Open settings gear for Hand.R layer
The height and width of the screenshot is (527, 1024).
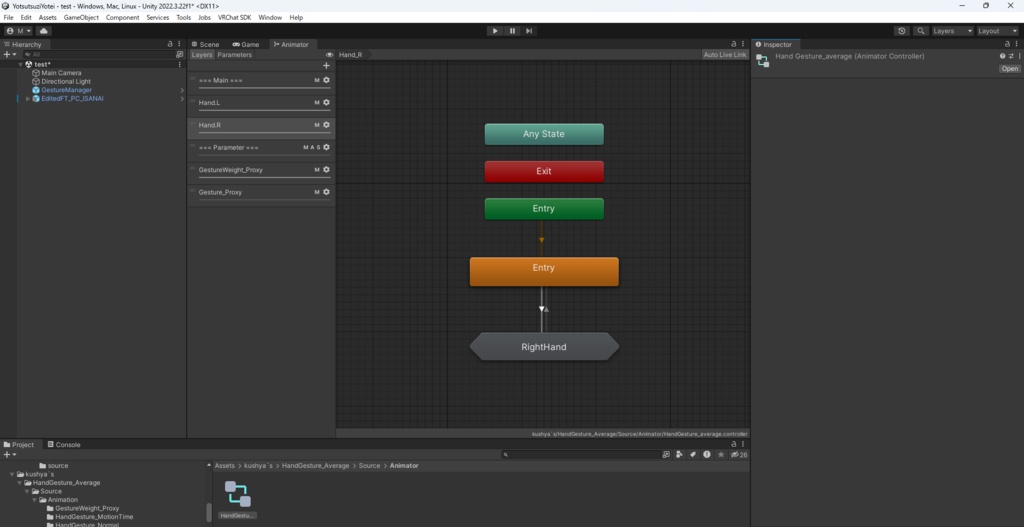(x=327, y=125)
